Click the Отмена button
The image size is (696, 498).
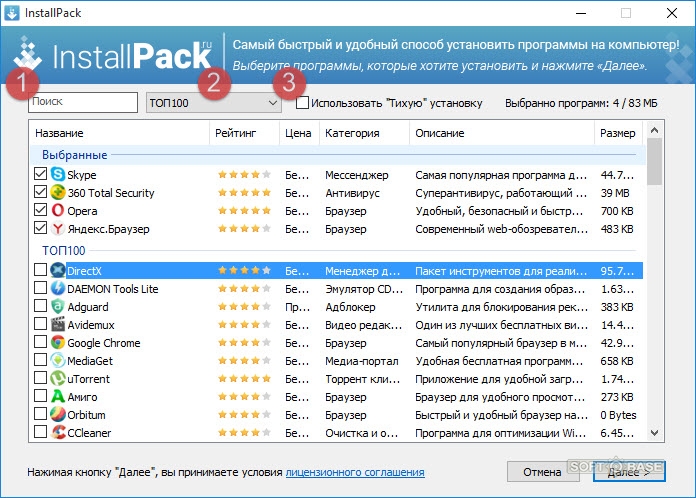[x=542, y=472]
